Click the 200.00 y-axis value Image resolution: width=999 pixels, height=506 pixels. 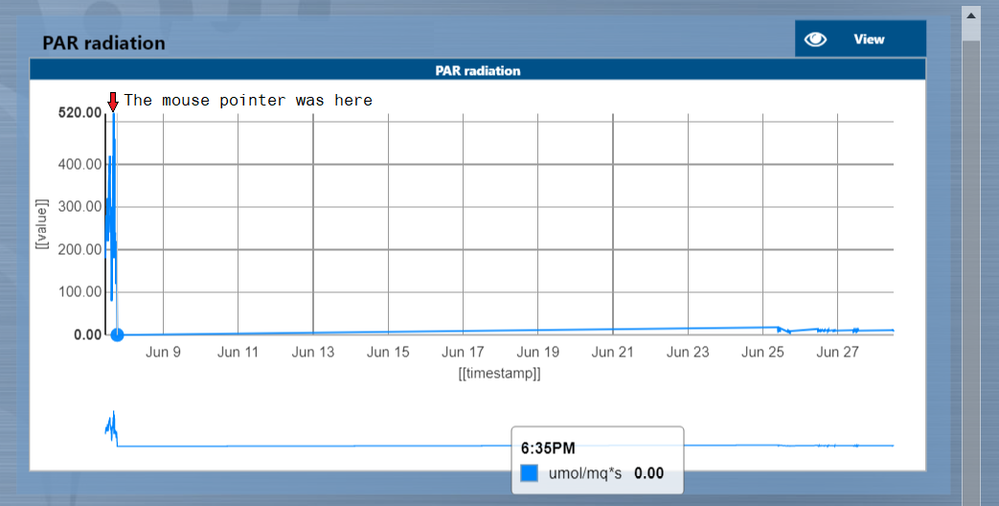80,249
